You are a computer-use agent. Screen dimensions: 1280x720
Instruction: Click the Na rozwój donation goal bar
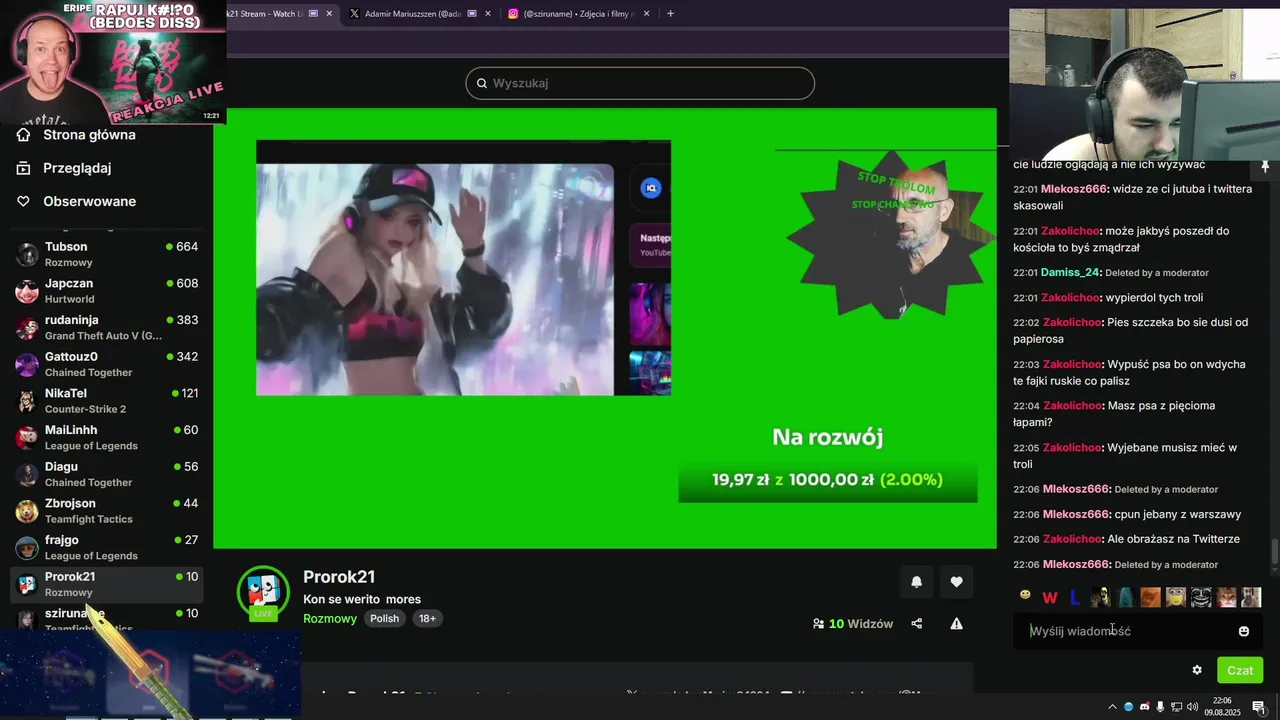click(828, 480)
